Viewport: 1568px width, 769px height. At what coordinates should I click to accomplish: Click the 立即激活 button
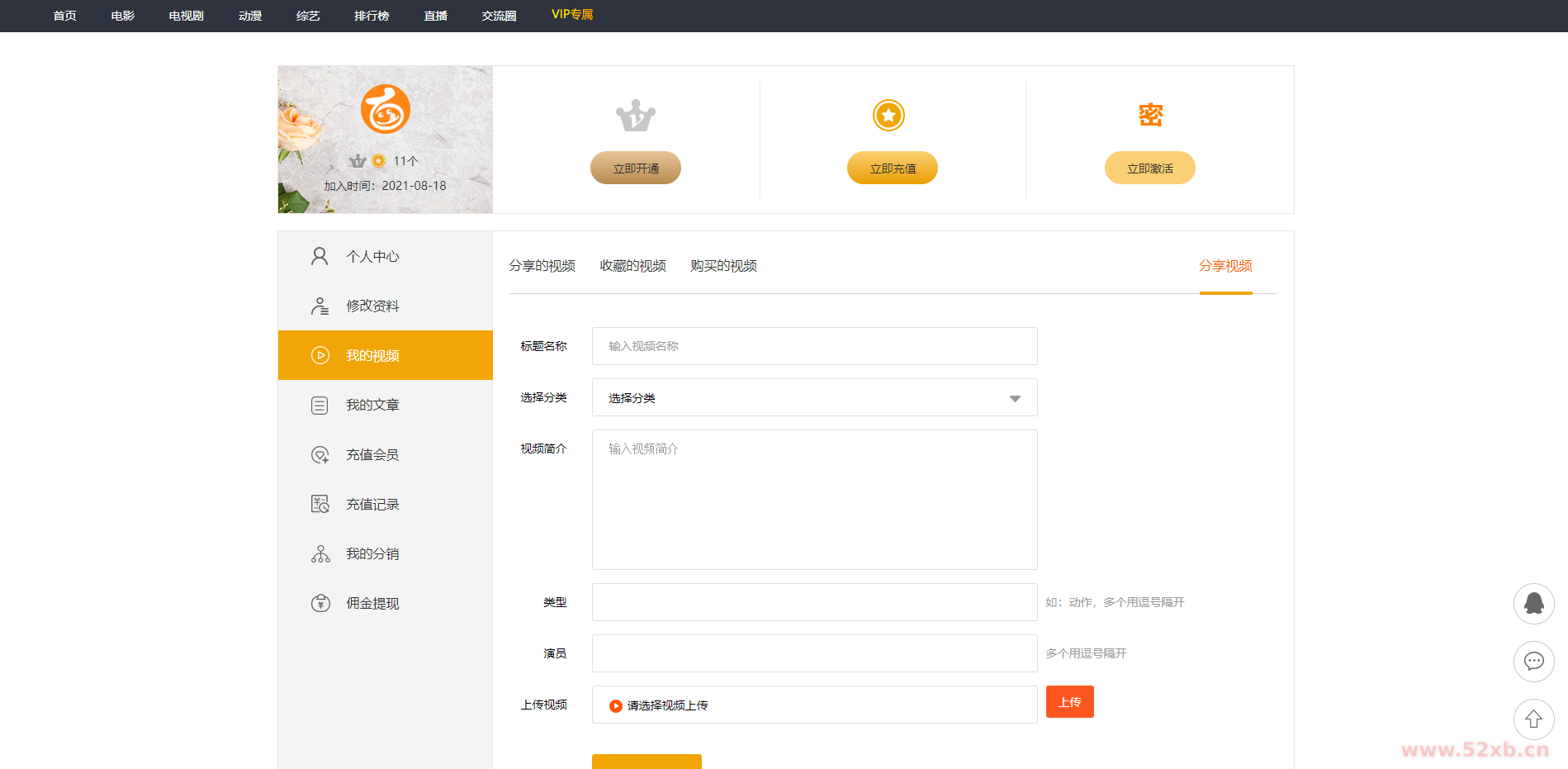(1149, 169)
